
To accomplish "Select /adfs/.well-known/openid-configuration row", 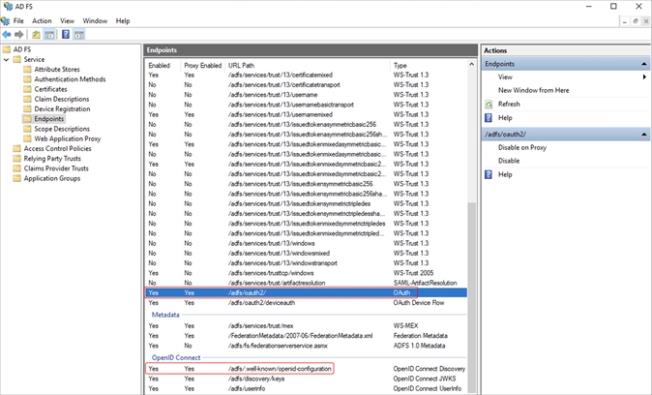I will [x=306, y=369].
